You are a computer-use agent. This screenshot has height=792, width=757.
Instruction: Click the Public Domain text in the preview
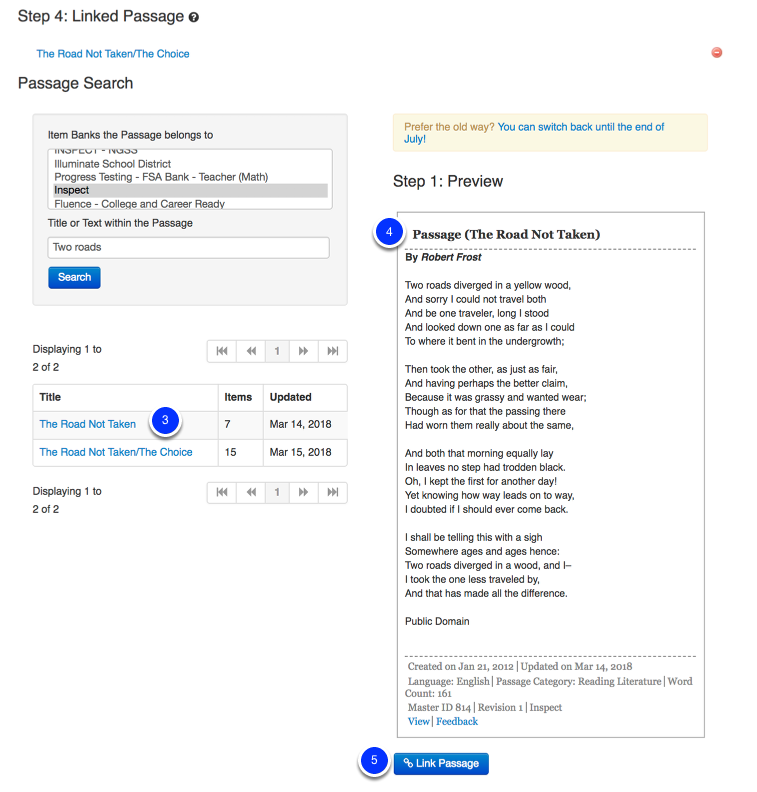point(437,621)
